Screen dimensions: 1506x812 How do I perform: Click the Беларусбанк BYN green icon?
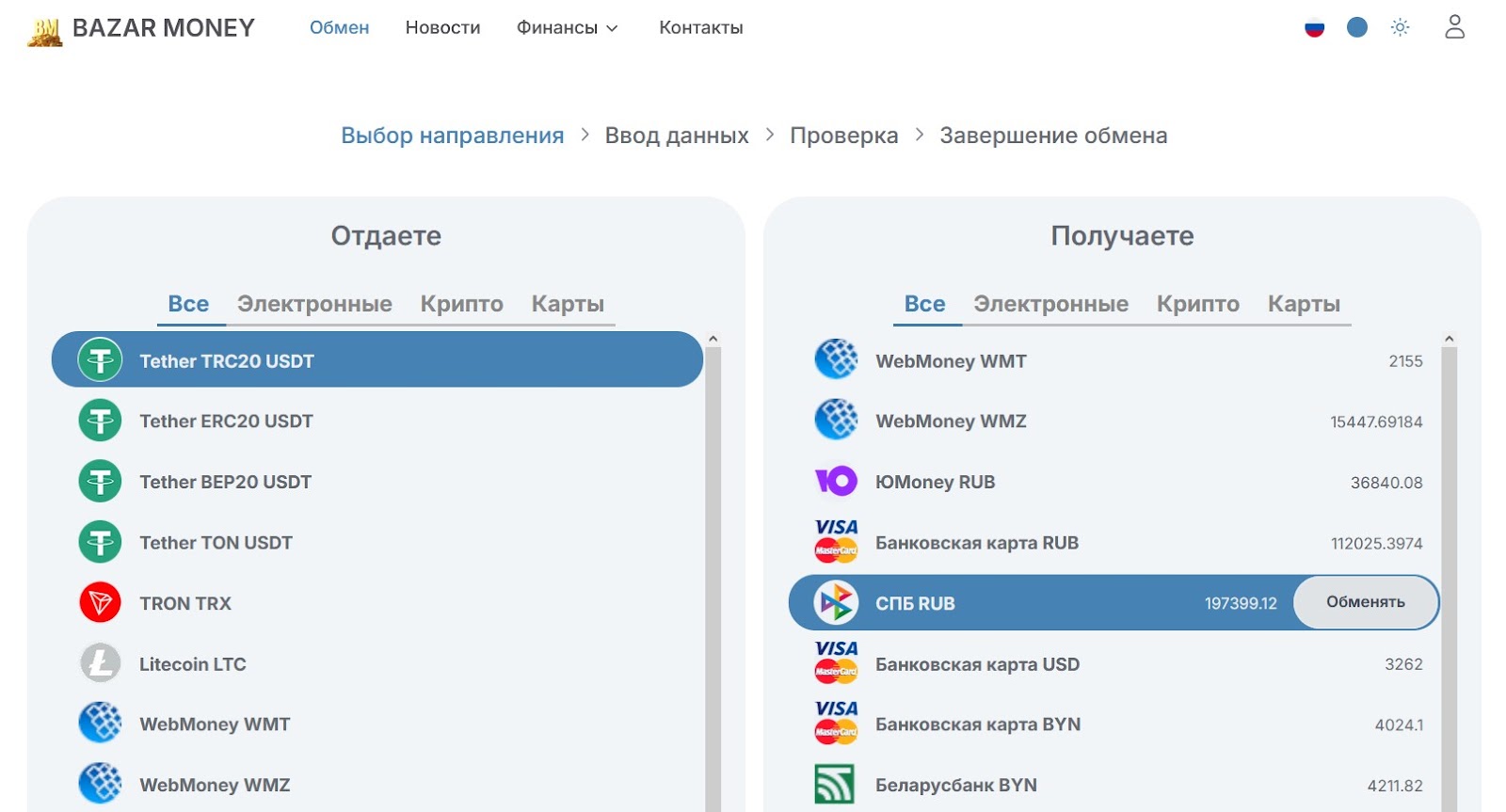pyautogui.click(x=835, y=785)
